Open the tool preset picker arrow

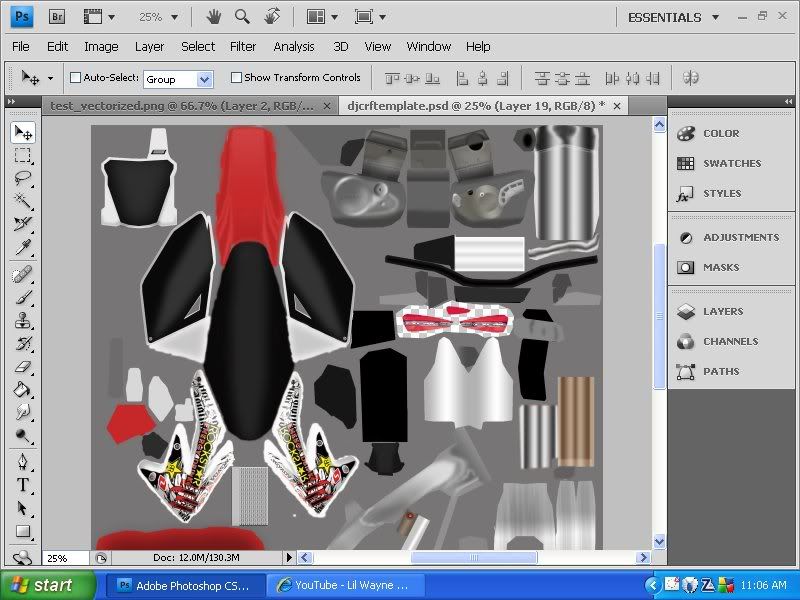(x=50, y=78)
